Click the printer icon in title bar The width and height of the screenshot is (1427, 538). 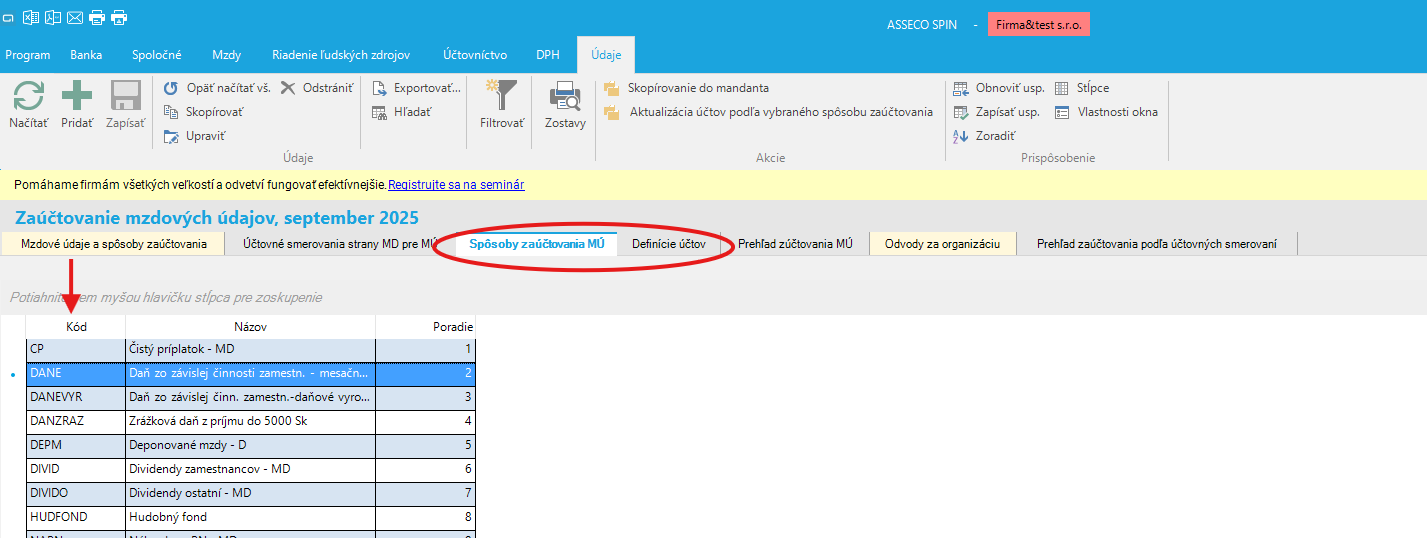[97, 17]
